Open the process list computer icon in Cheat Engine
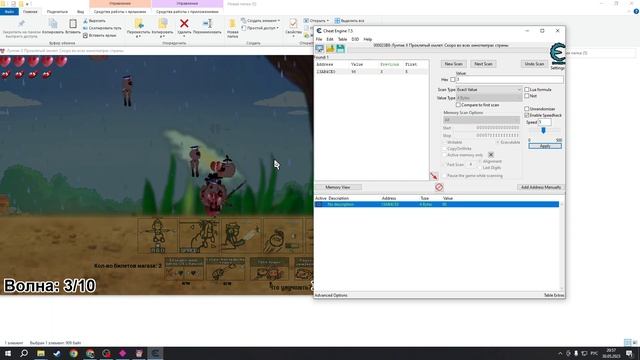The width and height of the screenshot is (640, 360). click(320, 49)
